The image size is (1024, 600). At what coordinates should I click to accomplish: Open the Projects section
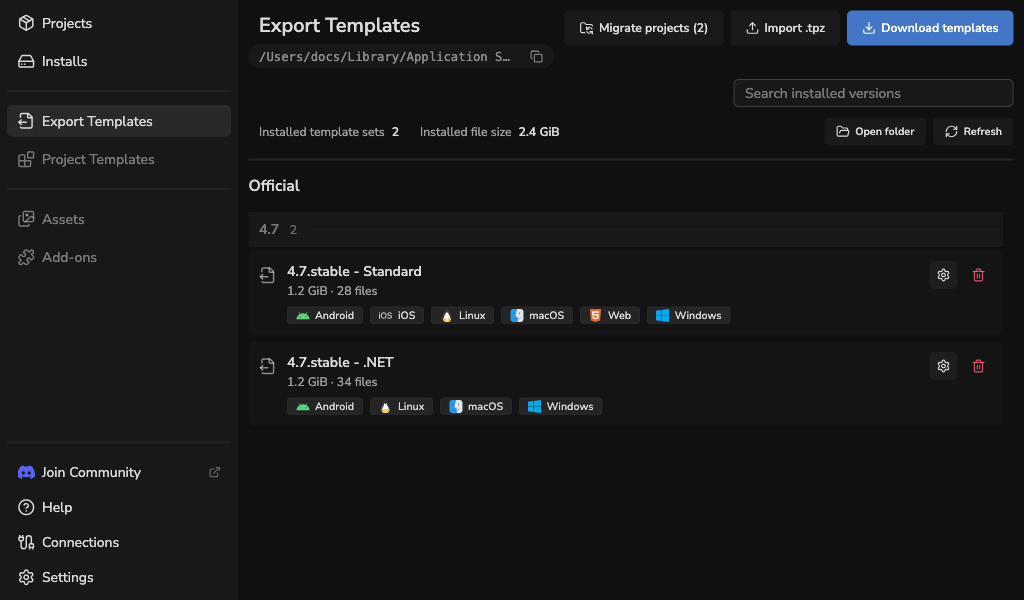tap(118, 24)
